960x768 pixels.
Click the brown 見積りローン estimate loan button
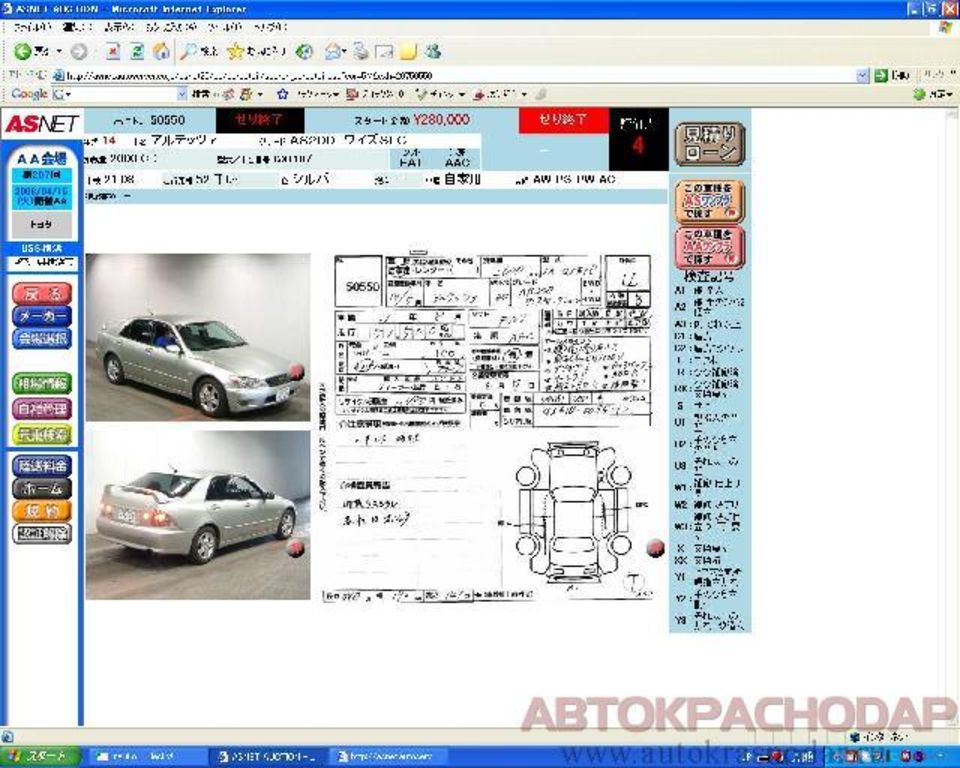(x=710, y=145)
